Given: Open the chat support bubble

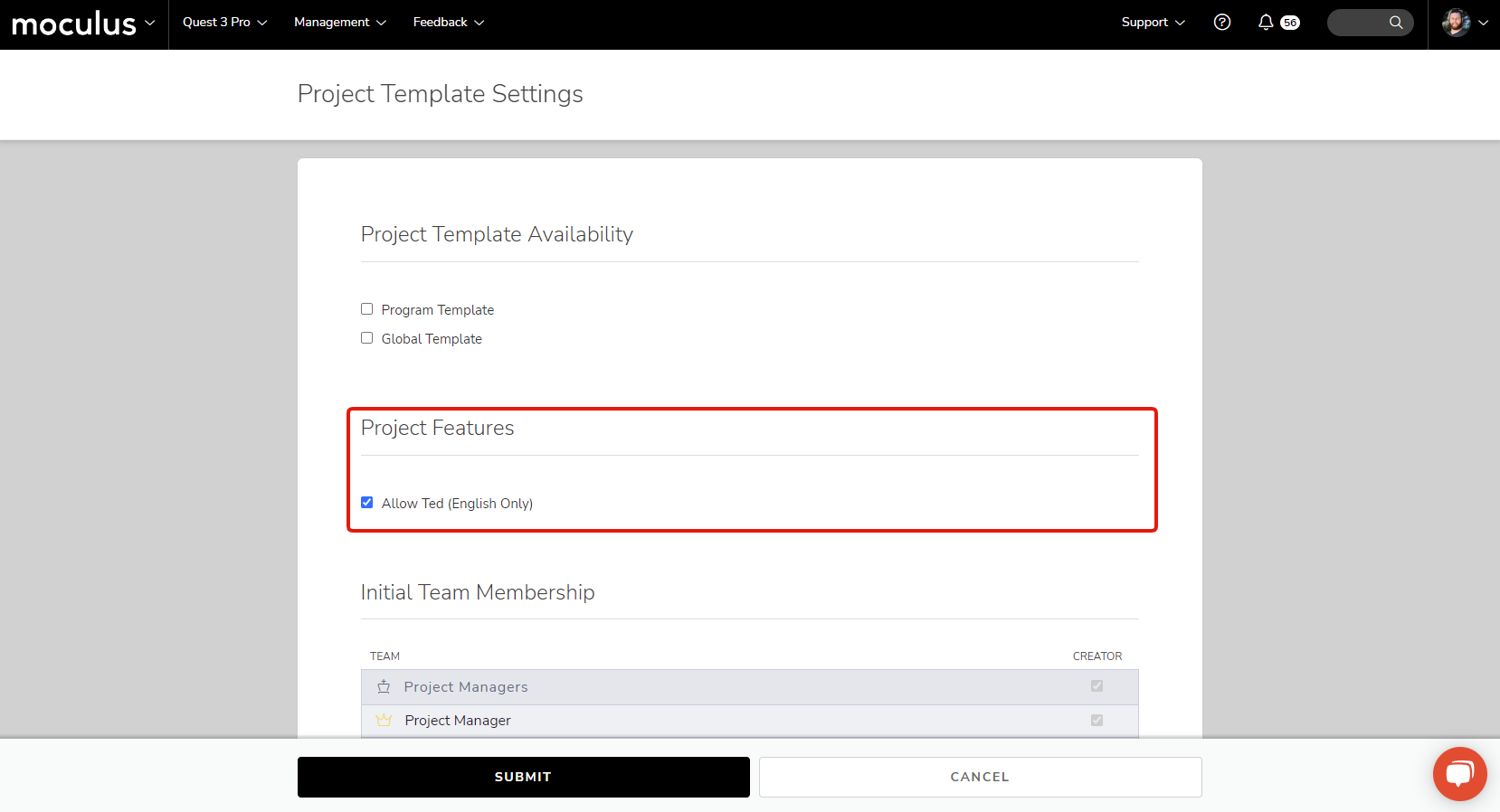Looking at the screenshot, I should tap(1459, 774).
